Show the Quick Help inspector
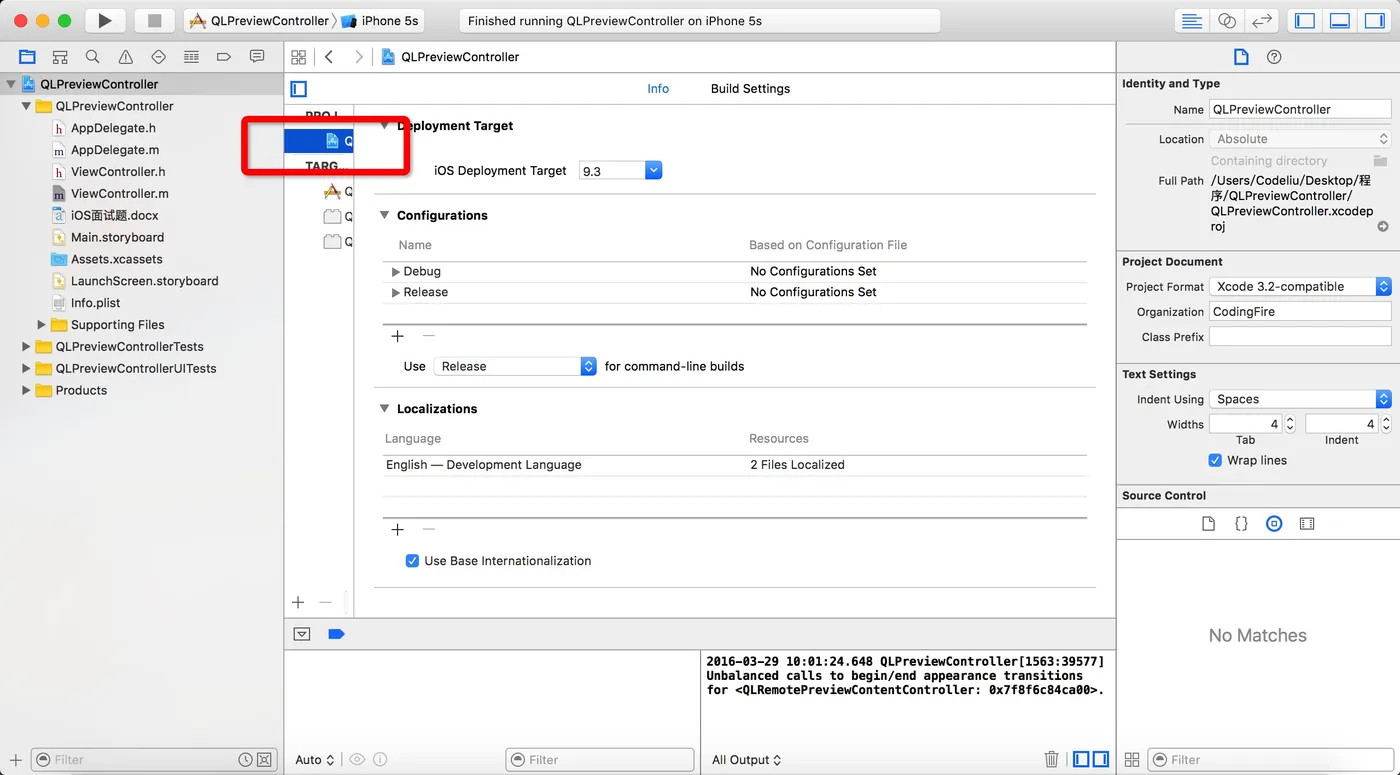 [1274, 57]
